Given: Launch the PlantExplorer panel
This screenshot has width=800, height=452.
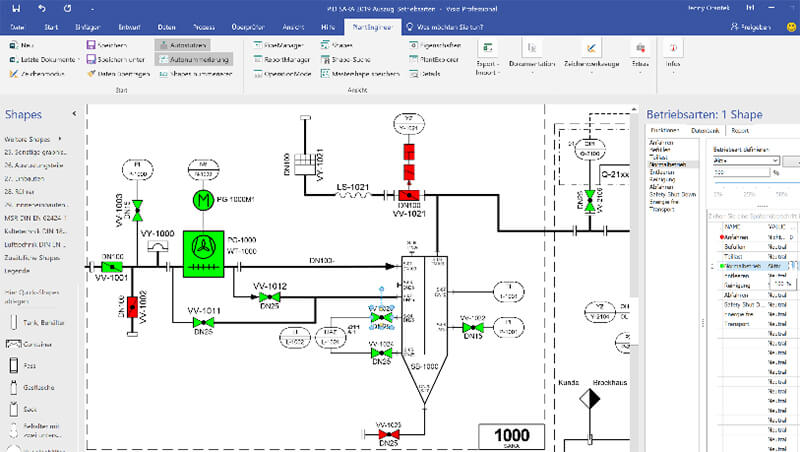Looking at the screenshot, I should (x=434, y=59).
